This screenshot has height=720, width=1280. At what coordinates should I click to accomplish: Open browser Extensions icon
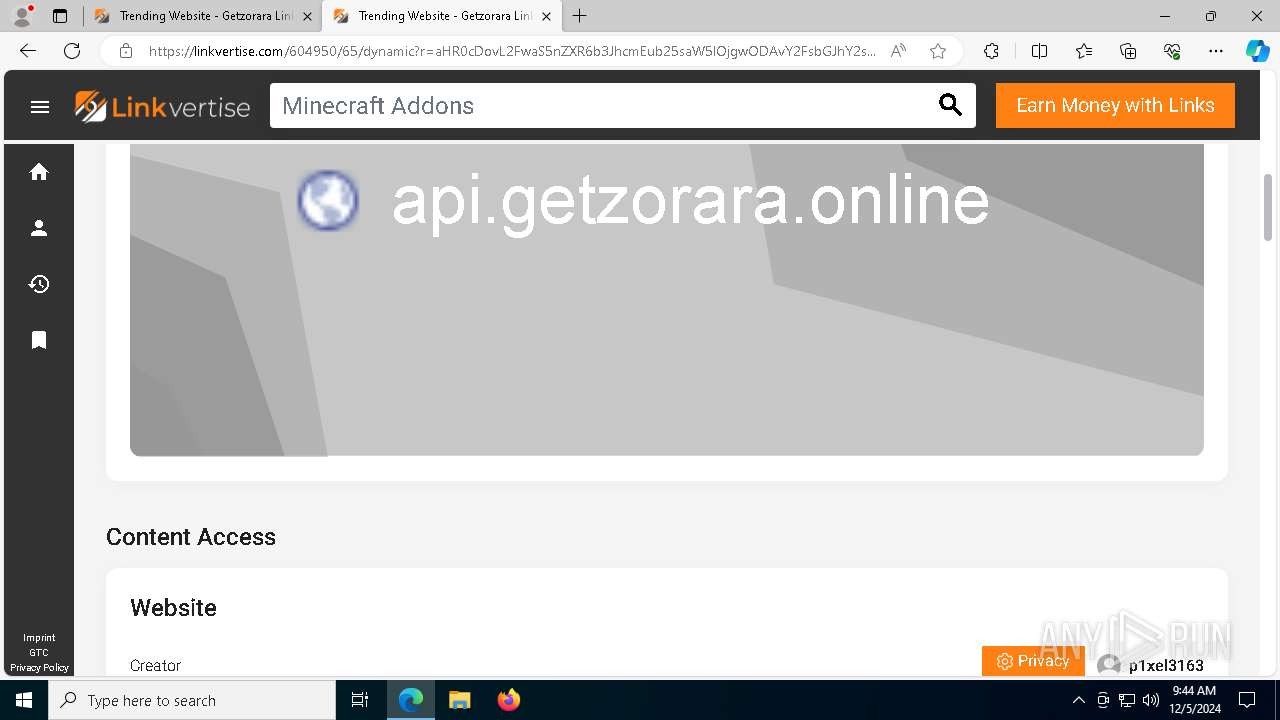click(991, 51)
